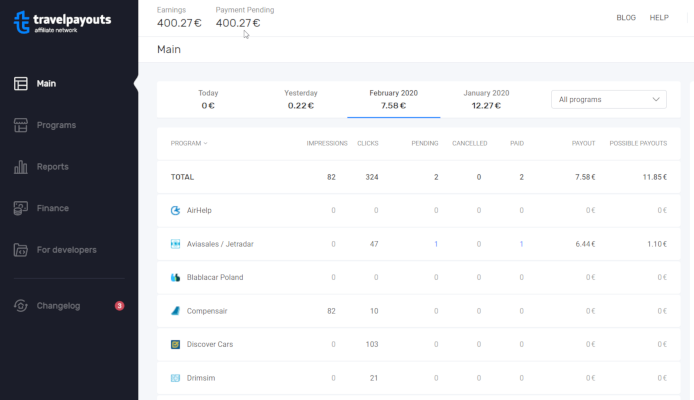Click the red Changelog badge 3
Screen dimensions: 694x400
[120, 306]
